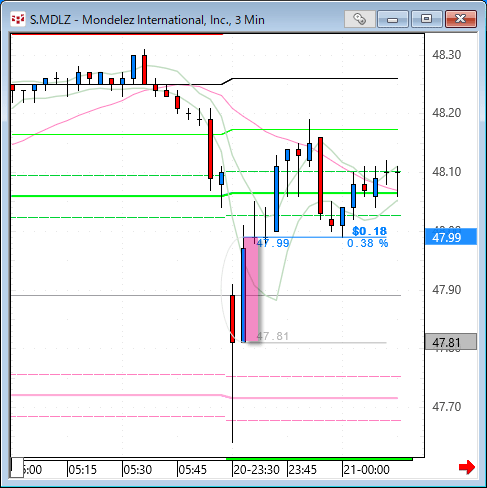This screenshot has height=488, width=487.
Task: Click the 23:45 time axis label
Action: click(303, 470)
